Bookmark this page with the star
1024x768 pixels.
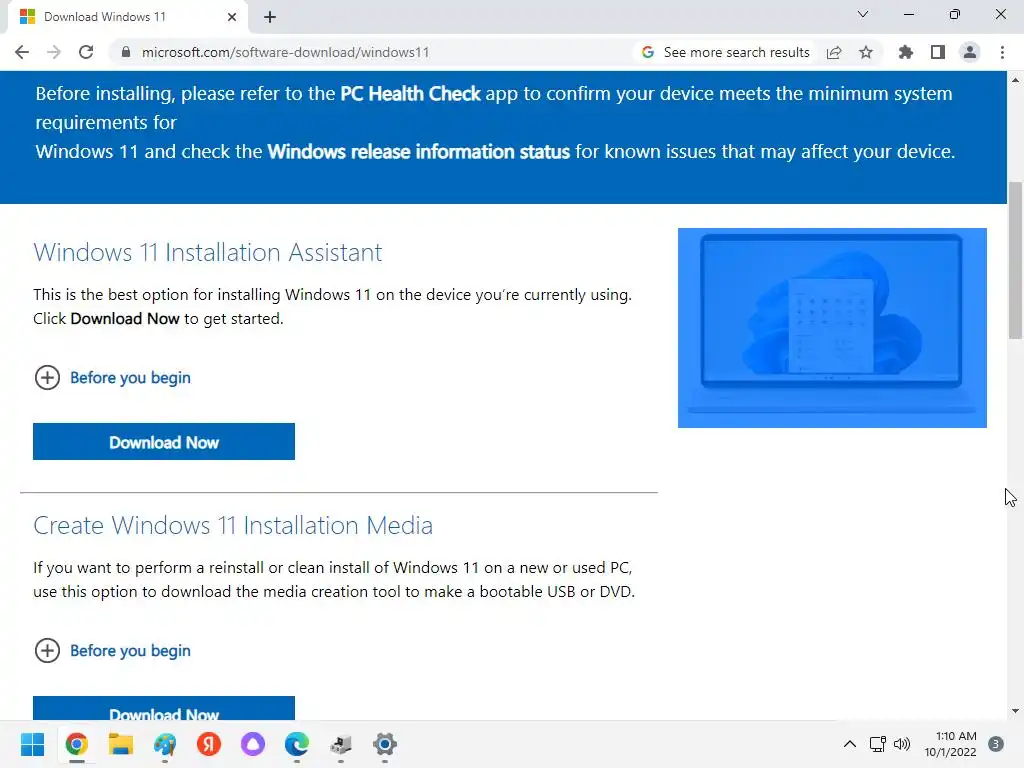tap(866, 52)
